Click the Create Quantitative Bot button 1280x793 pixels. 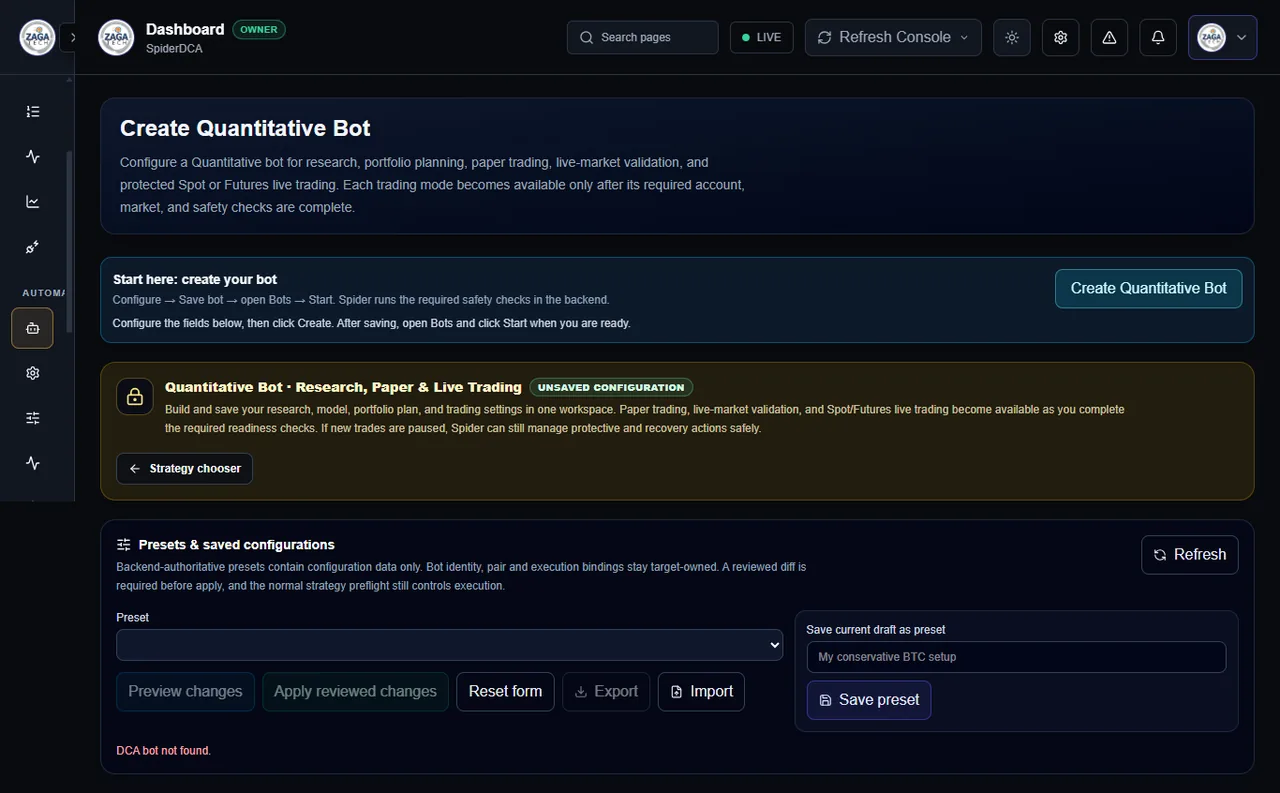click(x=1148, y=288)
